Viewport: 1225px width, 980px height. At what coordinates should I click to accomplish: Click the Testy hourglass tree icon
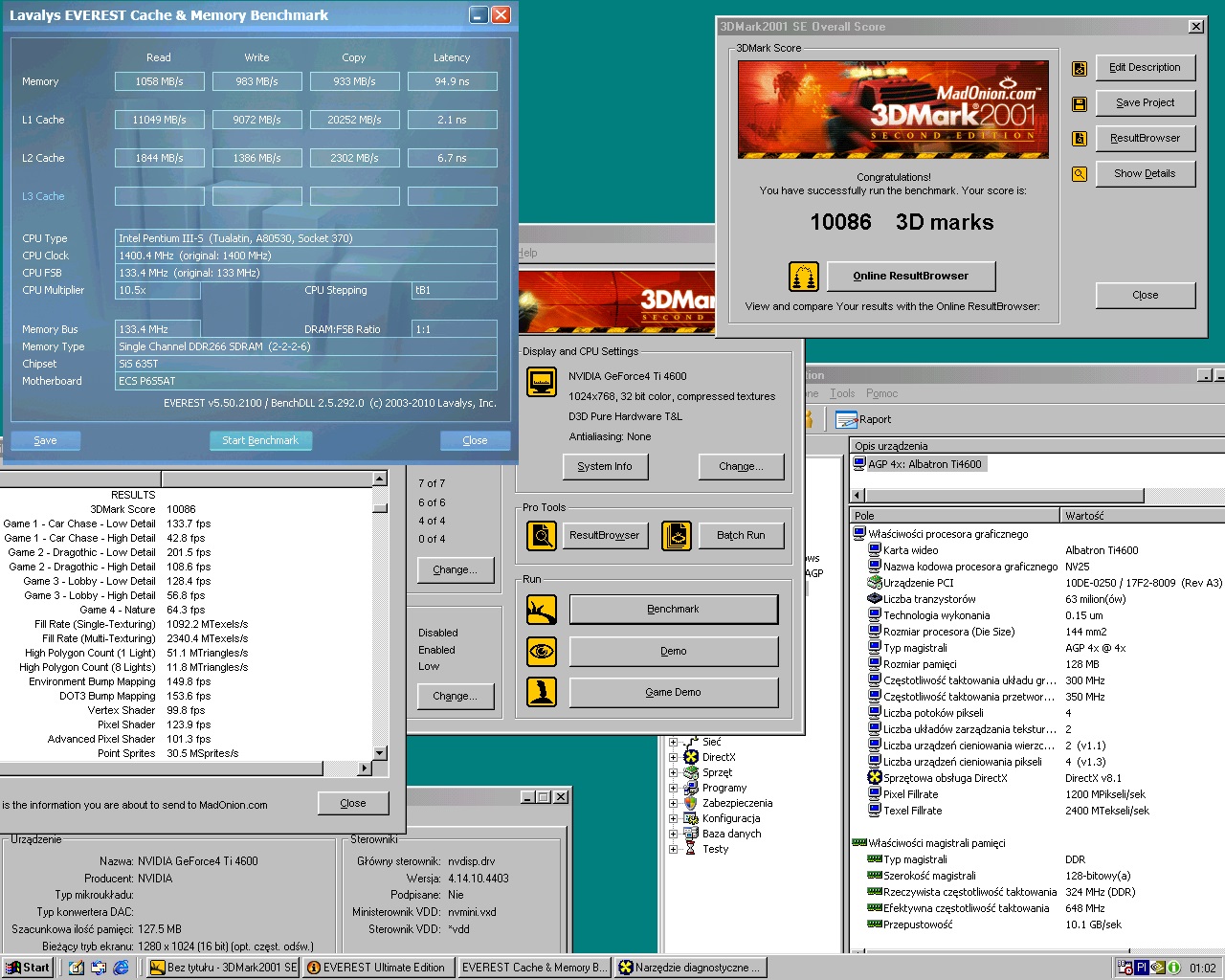tap(691, 849)
